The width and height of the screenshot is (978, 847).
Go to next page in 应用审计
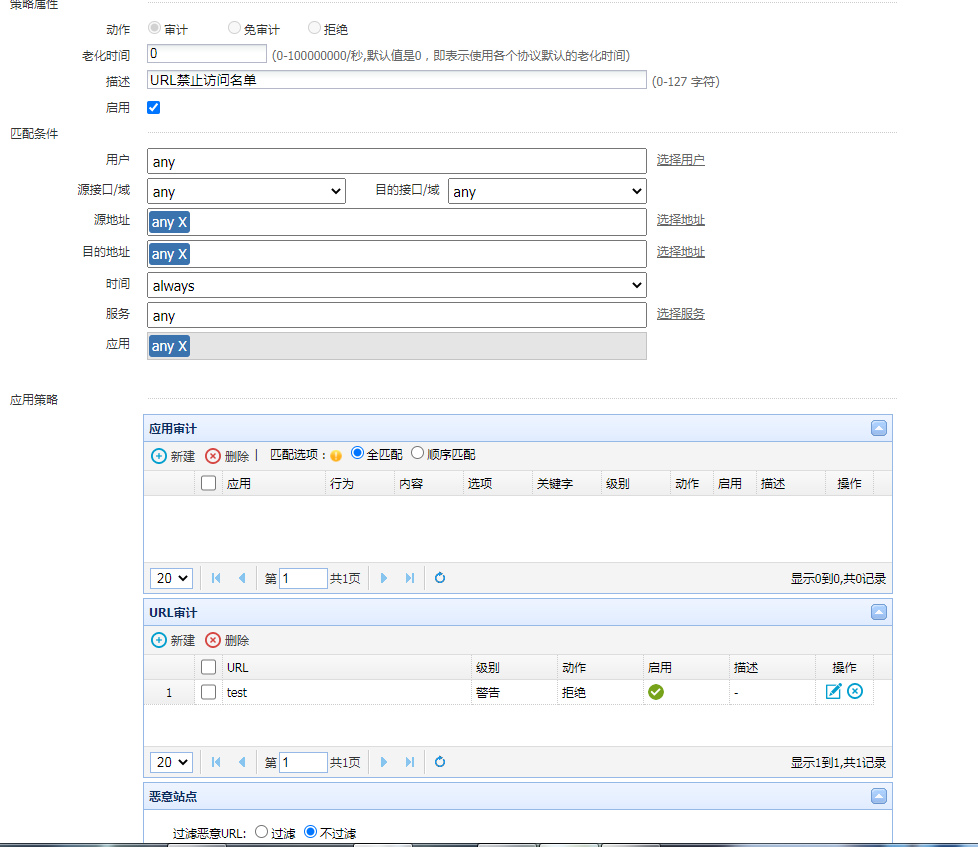pos(384,578)
